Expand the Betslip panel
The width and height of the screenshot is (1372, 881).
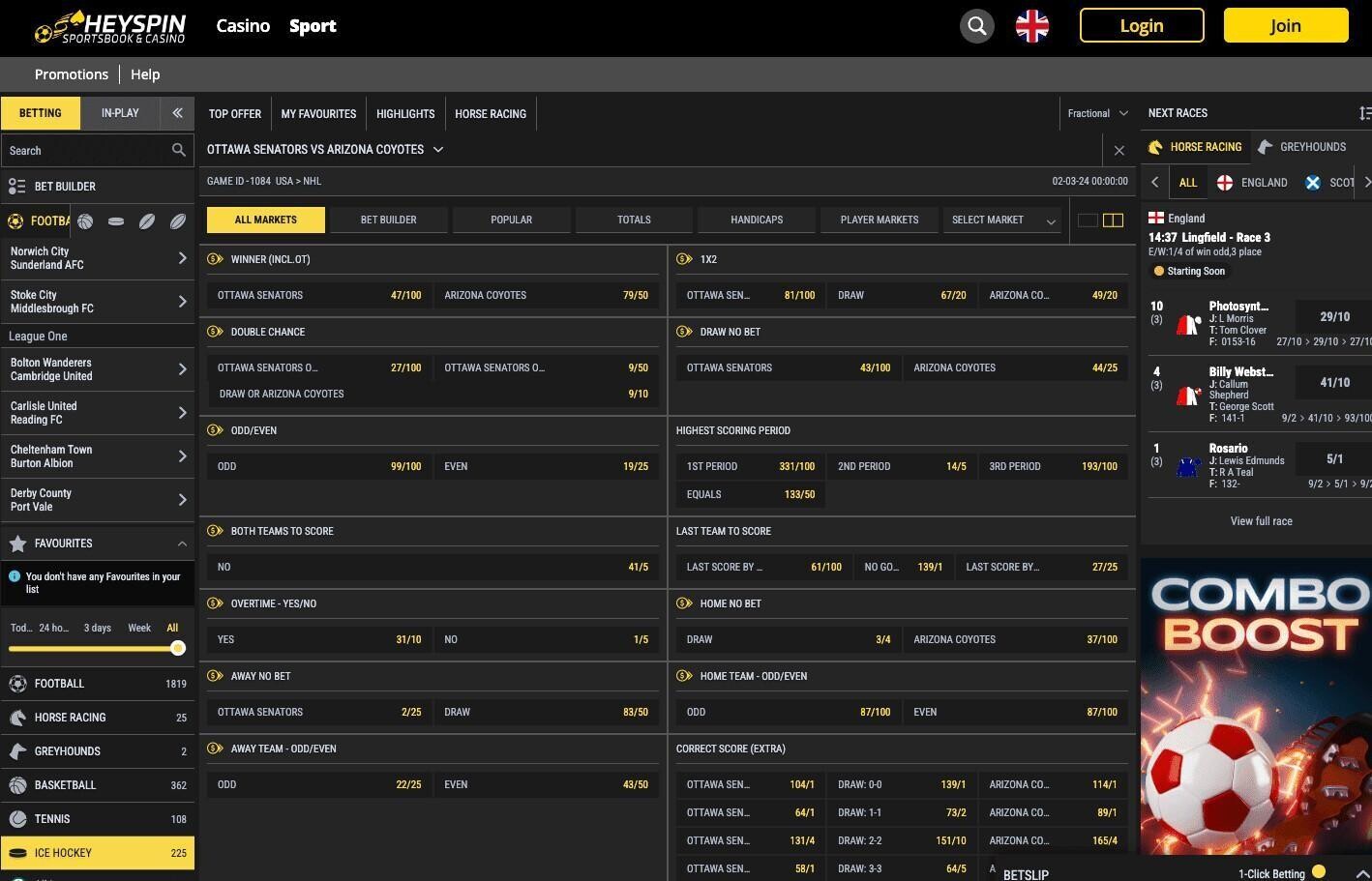(1362, 873)
